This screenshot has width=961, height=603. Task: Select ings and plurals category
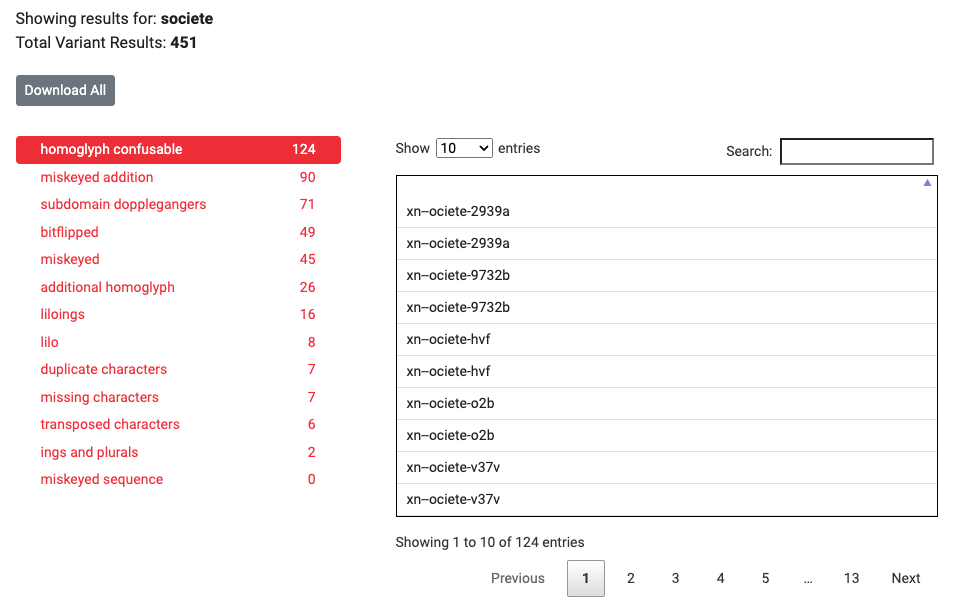(89, 452)
